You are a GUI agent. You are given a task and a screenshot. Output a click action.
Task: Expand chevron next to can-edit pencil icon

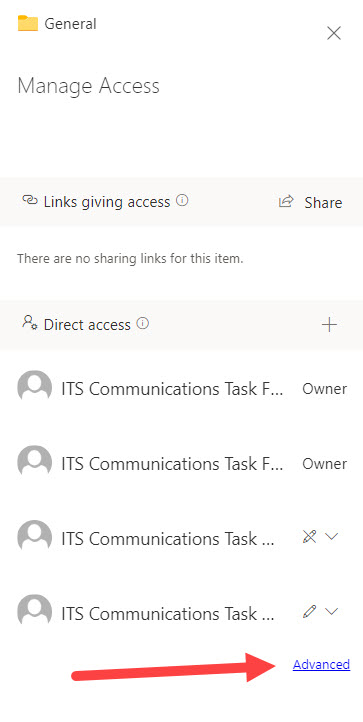pyautogui.click(x=332, y=611)
